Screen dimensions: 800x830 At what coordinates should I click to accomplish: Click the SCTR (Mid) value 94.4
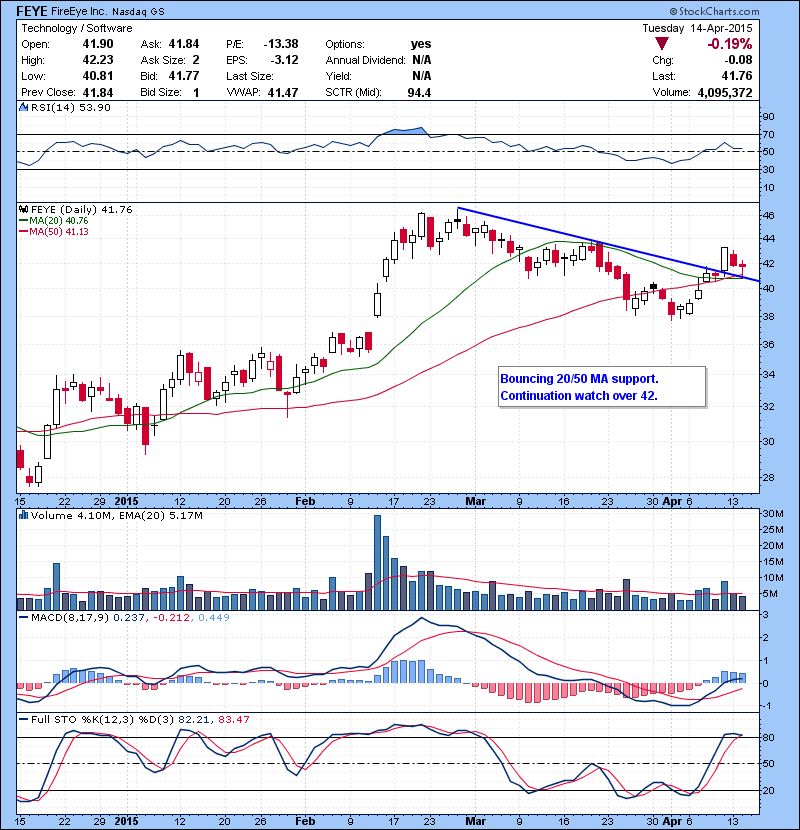tap(419, 92)
